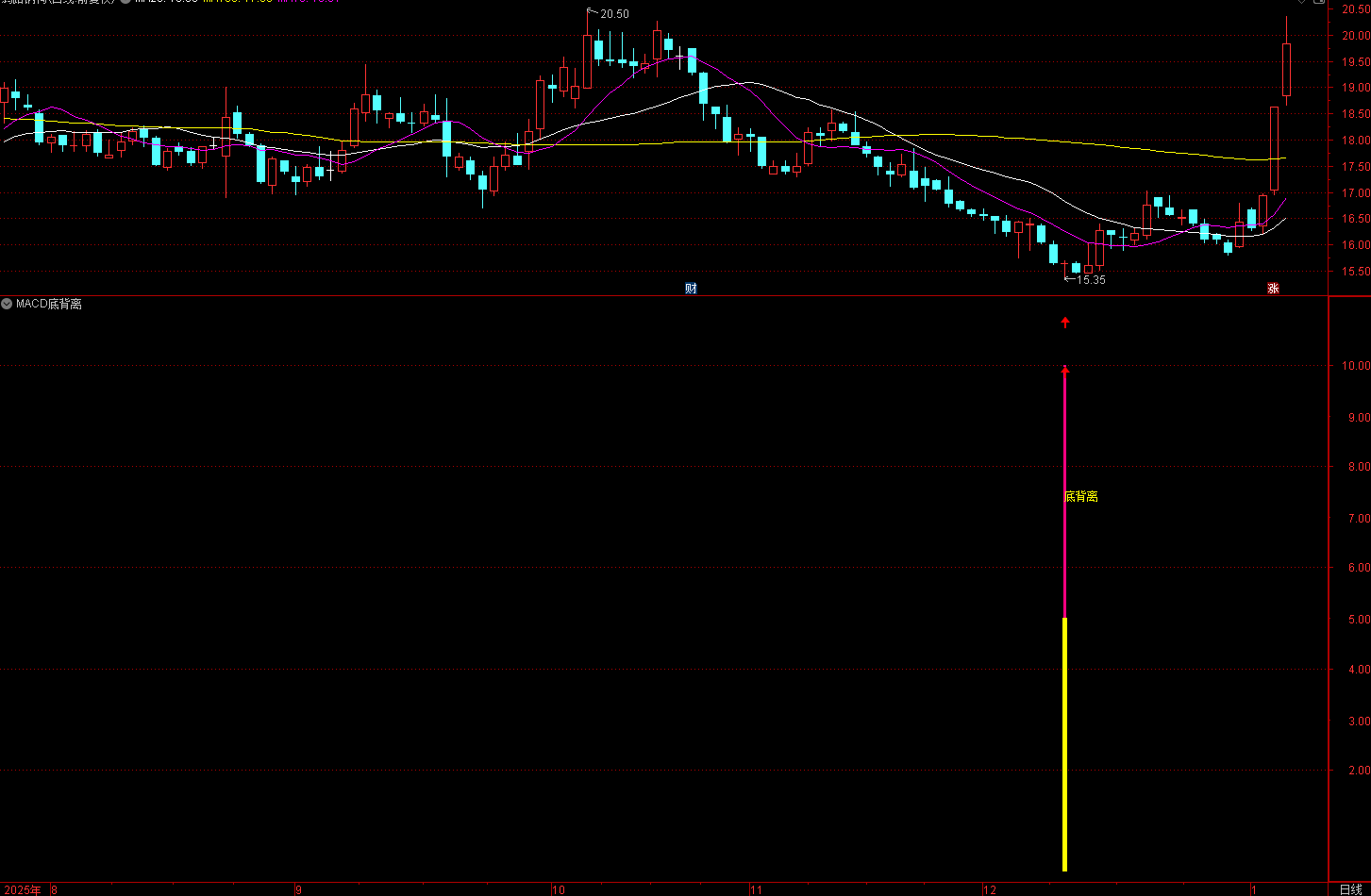Click the upper red arrow above the signal bar
1371x896 pixels.
[x=1065, y=322]
